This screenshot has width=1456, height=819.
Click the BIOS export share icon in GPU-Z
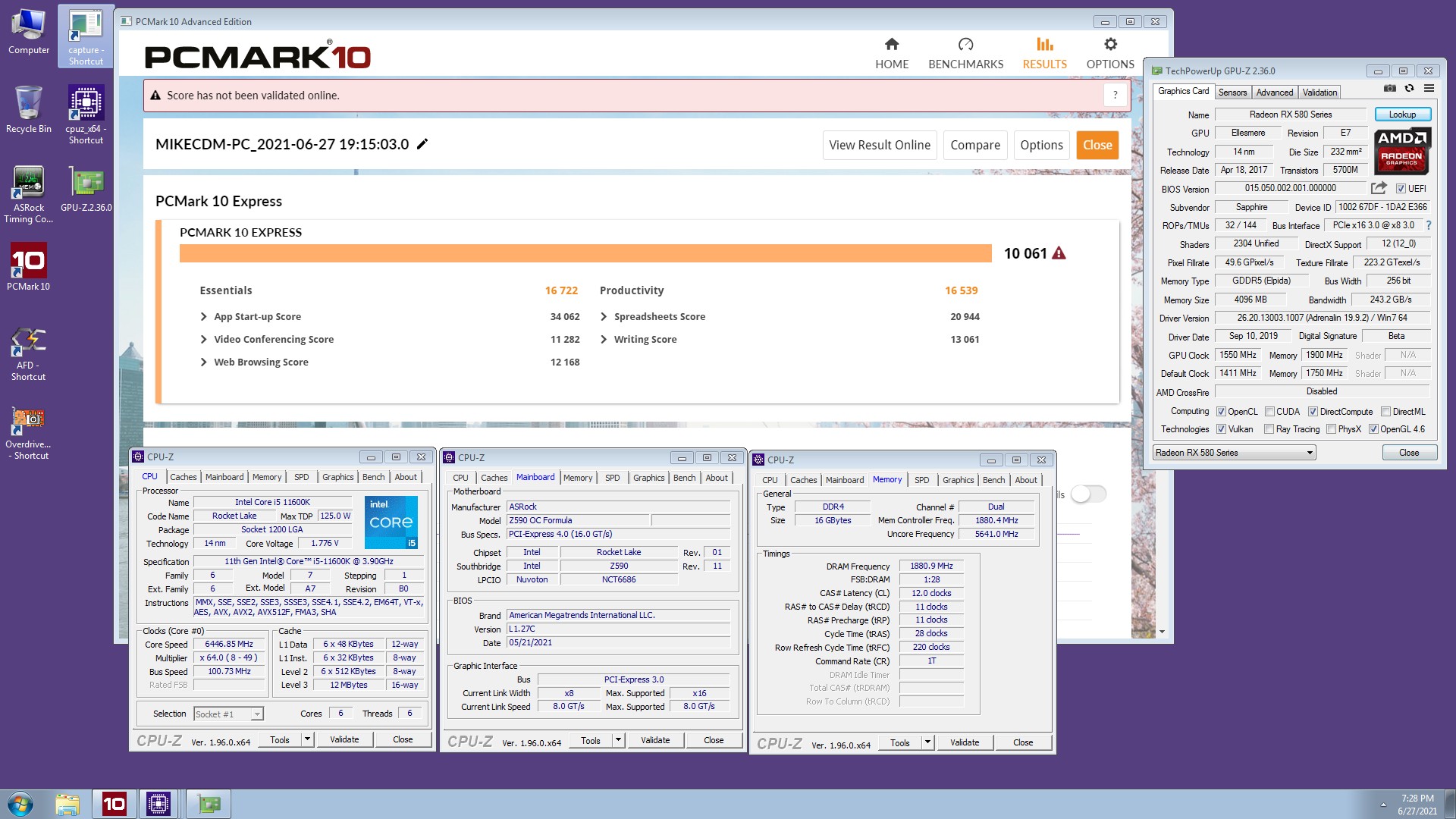1379,188
